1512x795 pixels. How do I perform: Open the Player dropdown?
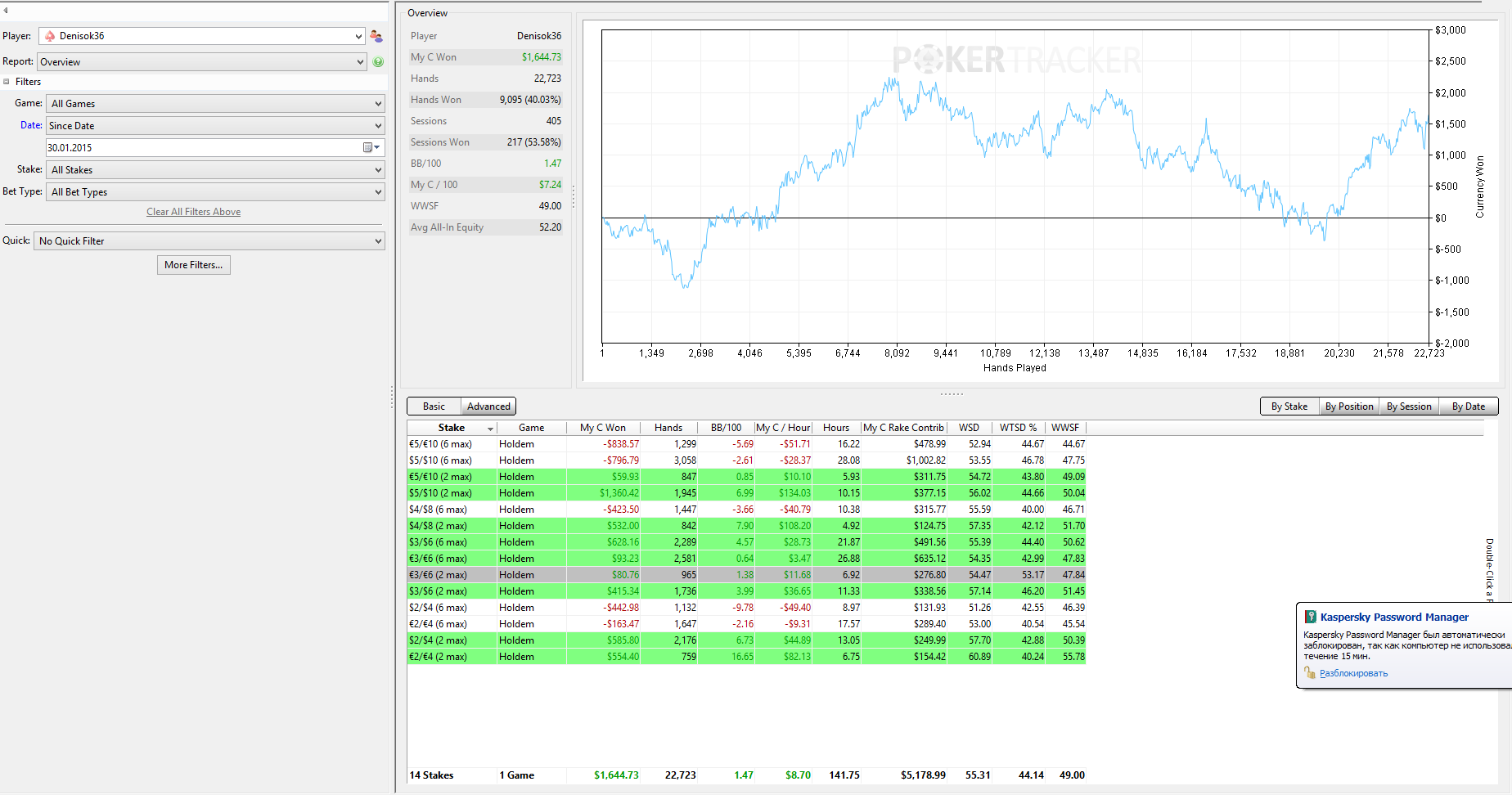click(202, 36)
